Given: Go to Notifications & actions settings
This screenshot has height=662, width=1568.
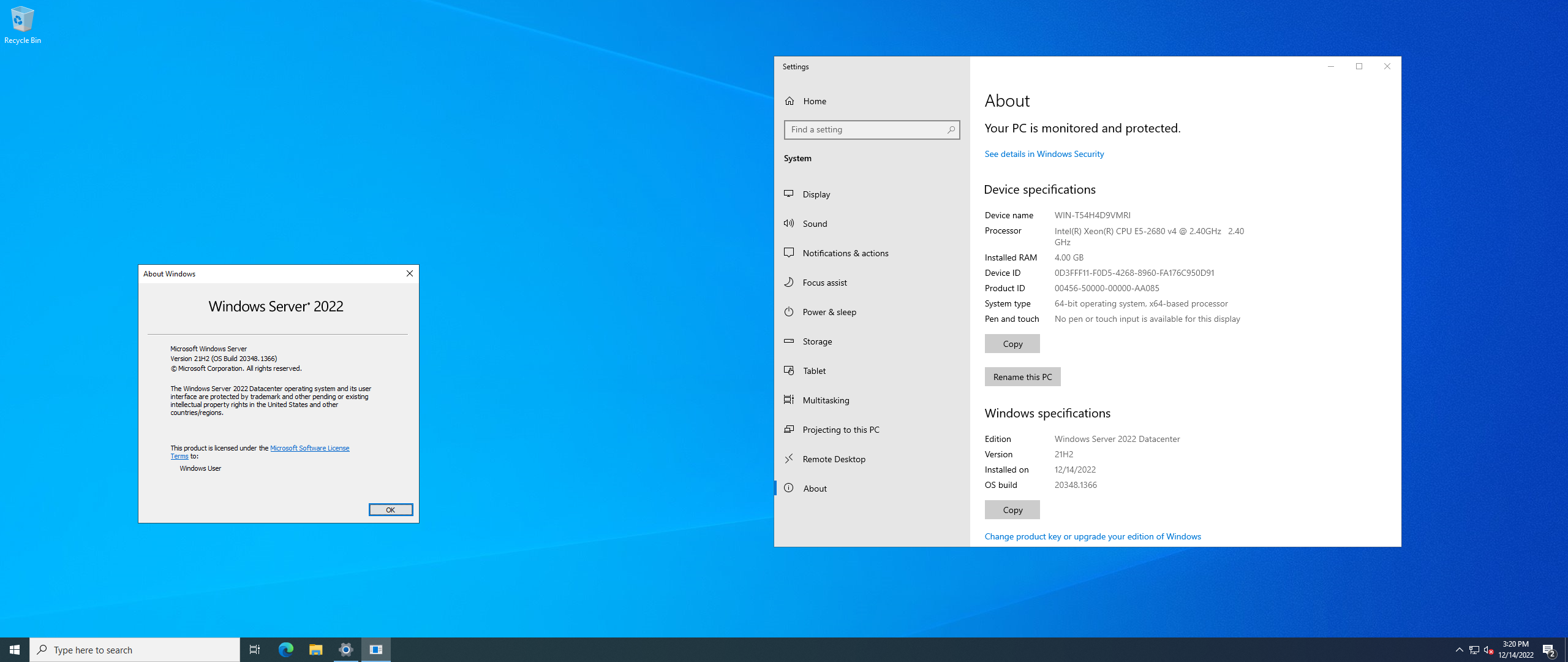Looking at the screenshot, I should (x=872, y=253).
